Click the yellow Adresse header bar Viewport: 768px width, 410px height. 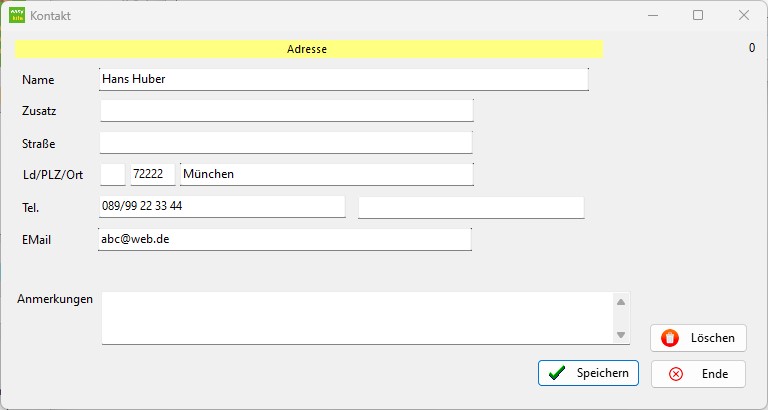(309, 49)
